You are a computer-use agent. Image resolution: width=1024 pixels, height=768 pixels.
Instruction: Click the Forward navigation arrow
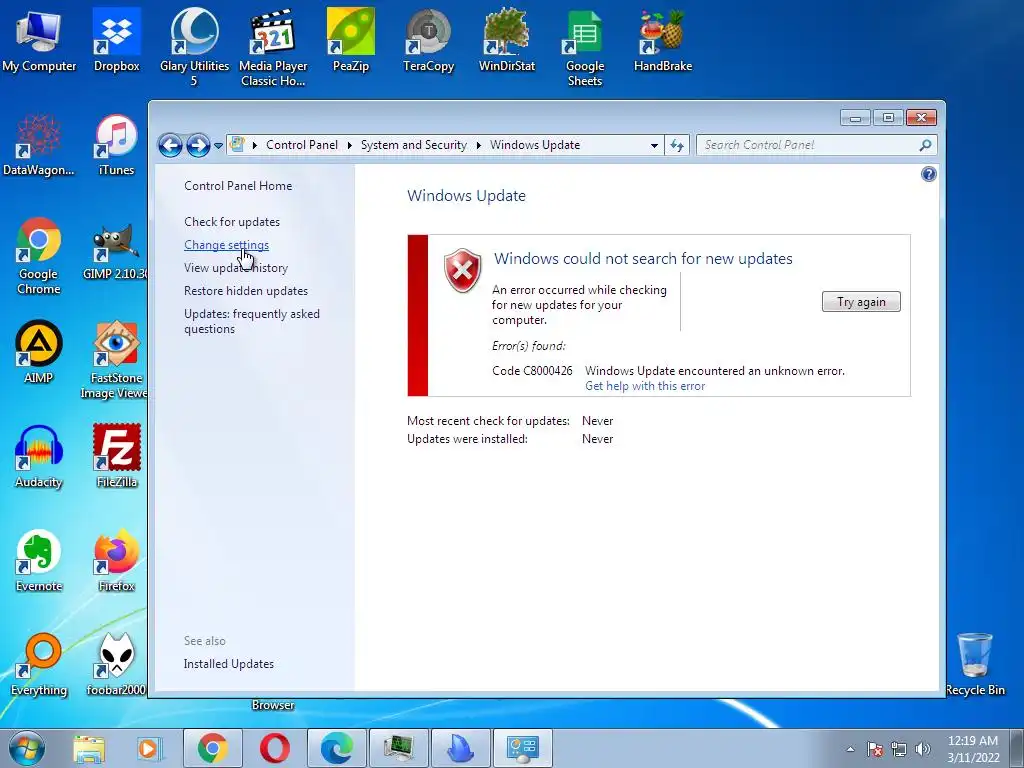(x=198, y=145)
